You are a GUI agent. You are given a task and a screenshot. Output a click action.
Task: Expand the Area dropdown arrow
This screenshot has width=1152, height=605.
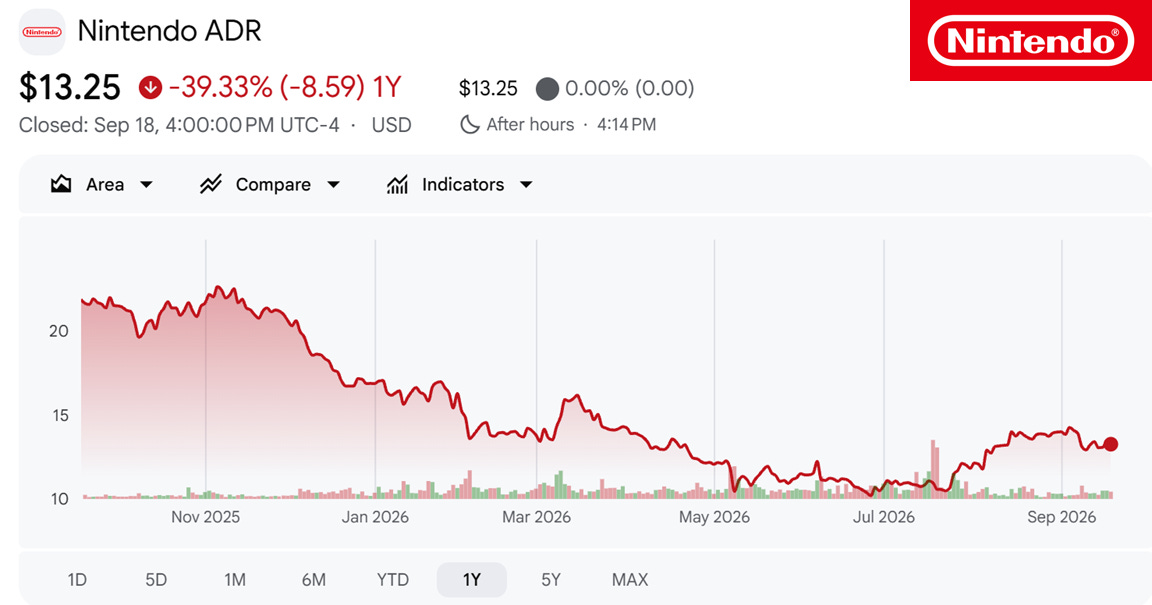click(146, 185)
